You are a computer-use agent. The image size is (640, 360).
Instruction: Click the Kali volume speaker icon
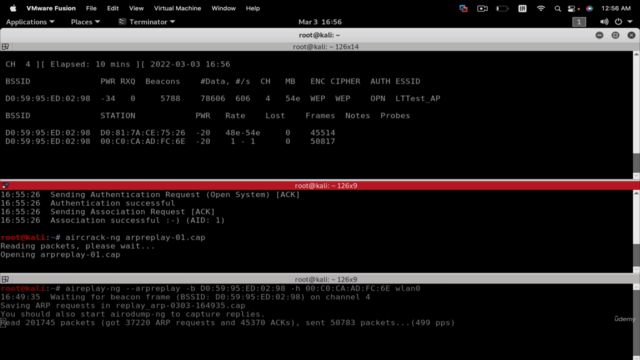[604, 22]
